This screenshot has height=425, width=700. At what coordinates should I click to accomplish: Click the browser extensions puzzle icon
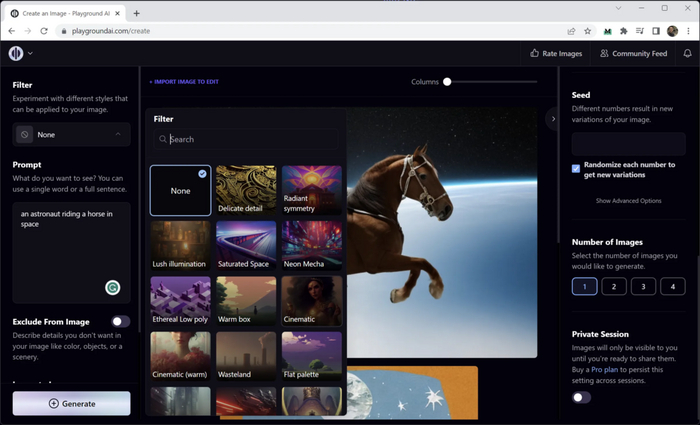pyautogui.click(x=624, y=31)
